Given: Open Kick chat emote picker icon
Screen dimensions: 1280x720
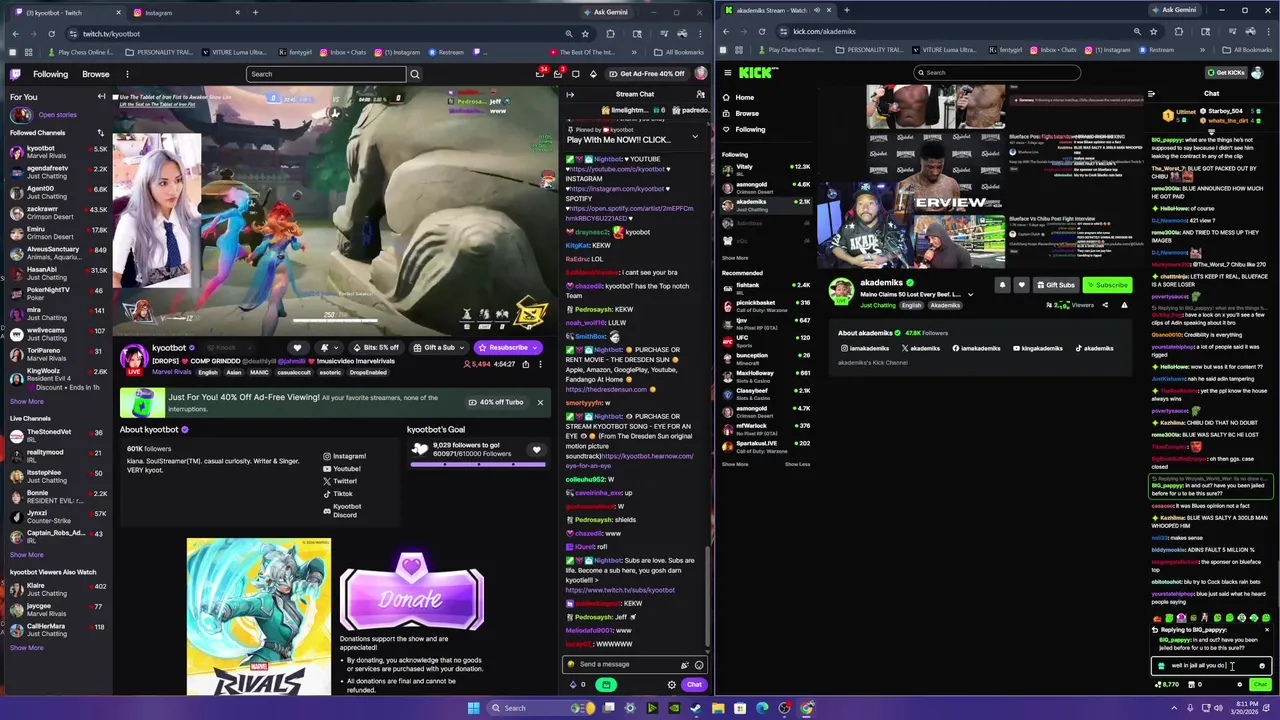Looking at the screenshot, I should point(1262,666).
